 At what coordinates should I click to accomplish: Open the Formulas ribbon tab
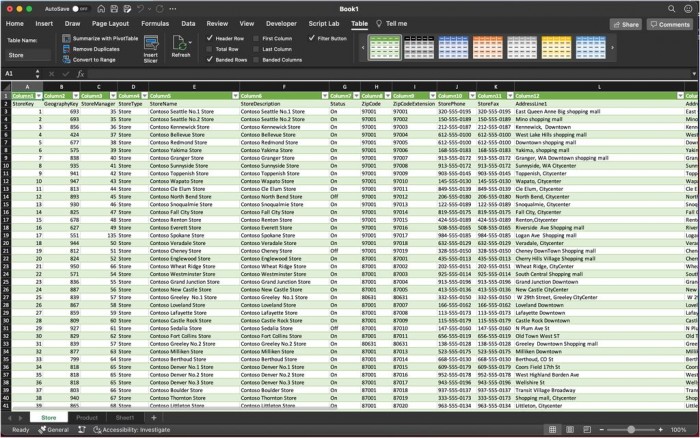coord(155,22)
